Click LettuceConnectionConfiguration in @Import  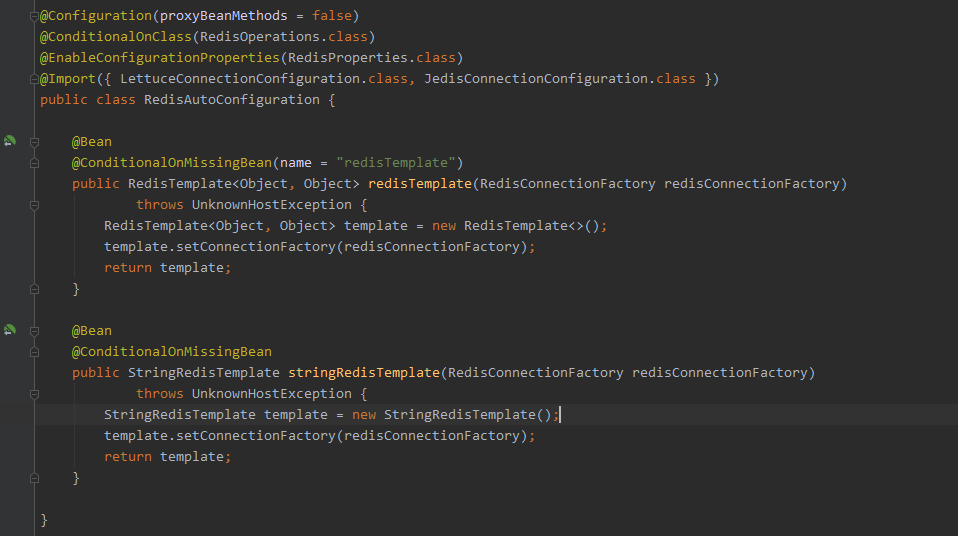pyautogui.click(x=240, y=79)
